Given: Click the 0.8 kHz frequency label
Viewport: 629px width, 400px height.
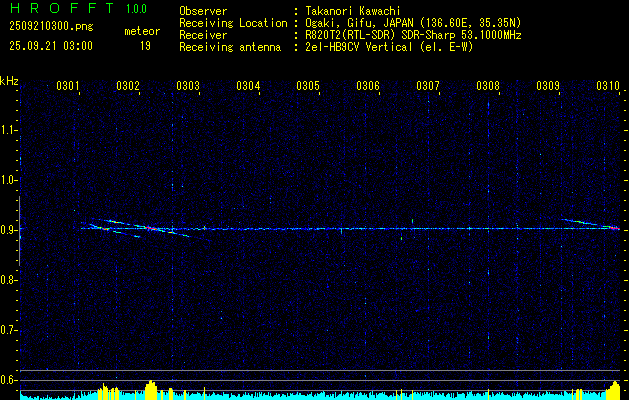Looking at the screenshot, I should pos(8,280).
